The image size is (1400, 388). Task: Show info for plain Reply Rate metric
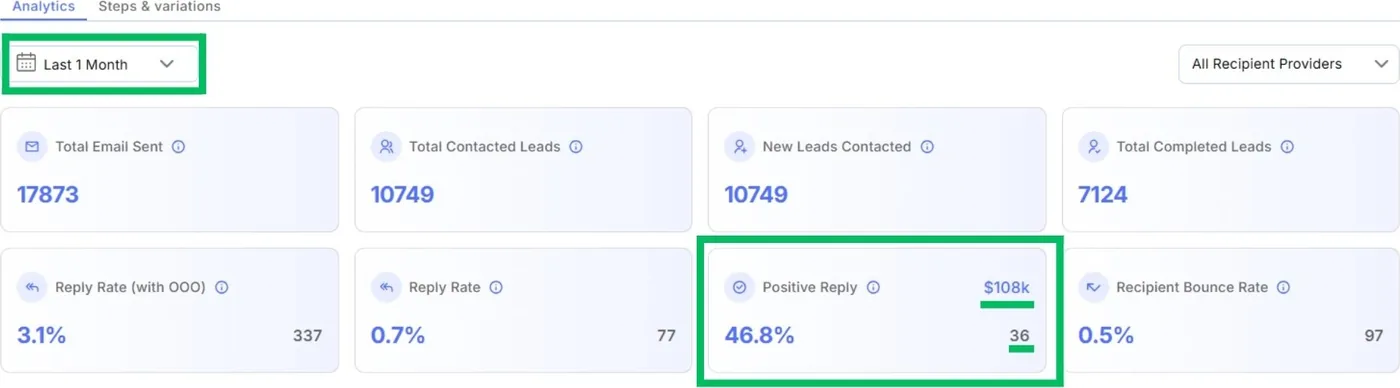pyautogui.click(x=496, y=287)
